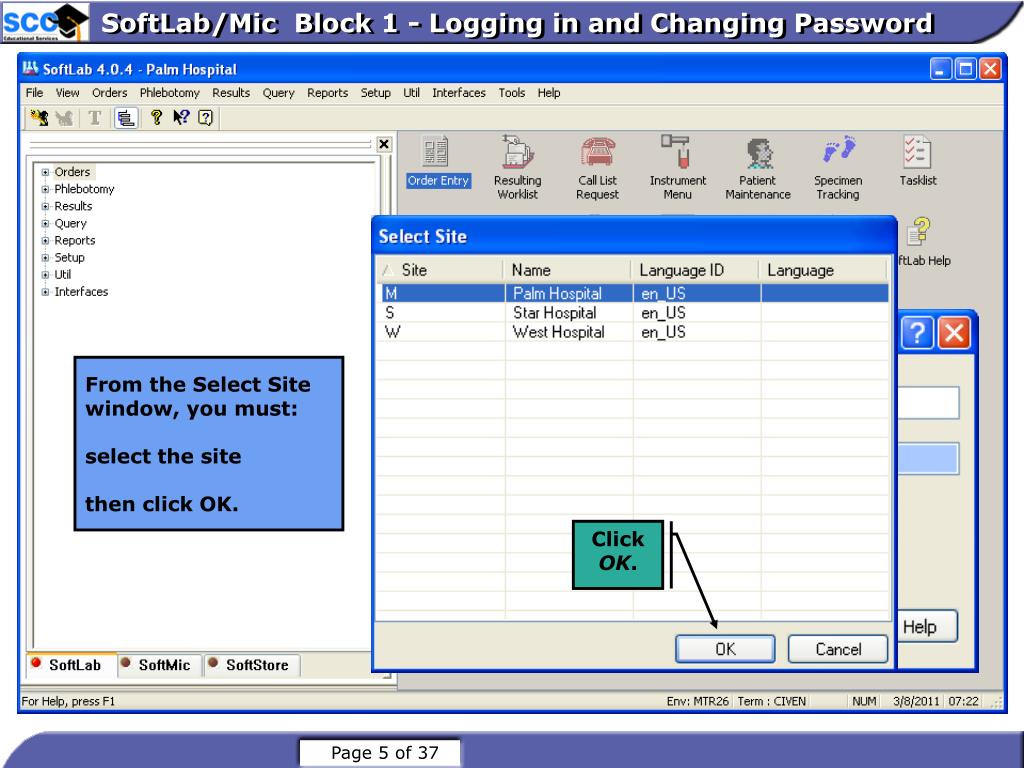Activate the arrow-with-question-mark context help icon
The image size is (1024, 768).
[181, 118]
